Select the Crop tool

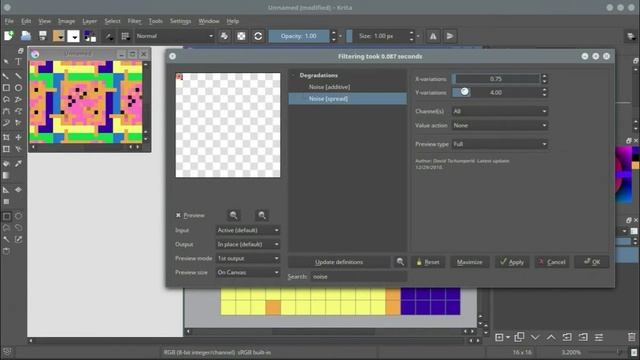point(6,137)
